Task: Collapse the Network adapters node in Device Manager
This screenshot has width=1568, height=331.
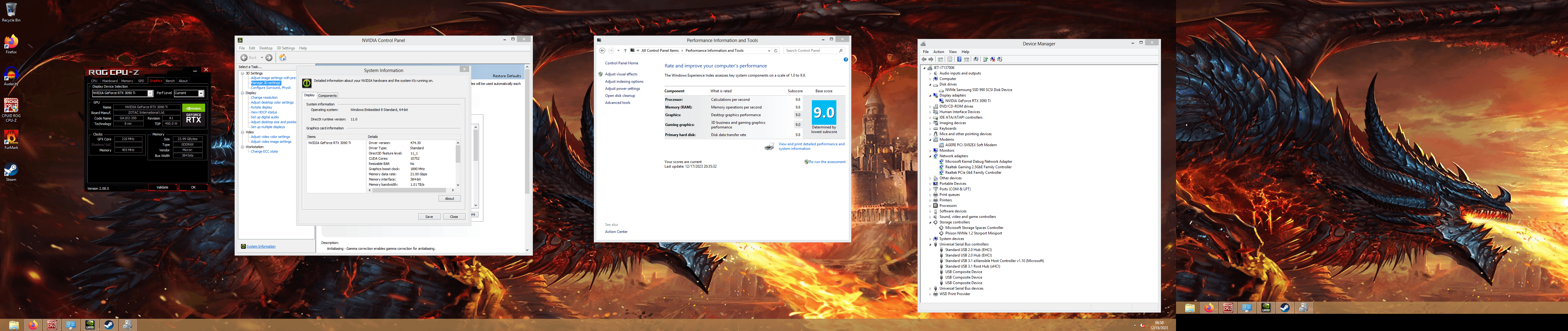Action: (930, 156)
